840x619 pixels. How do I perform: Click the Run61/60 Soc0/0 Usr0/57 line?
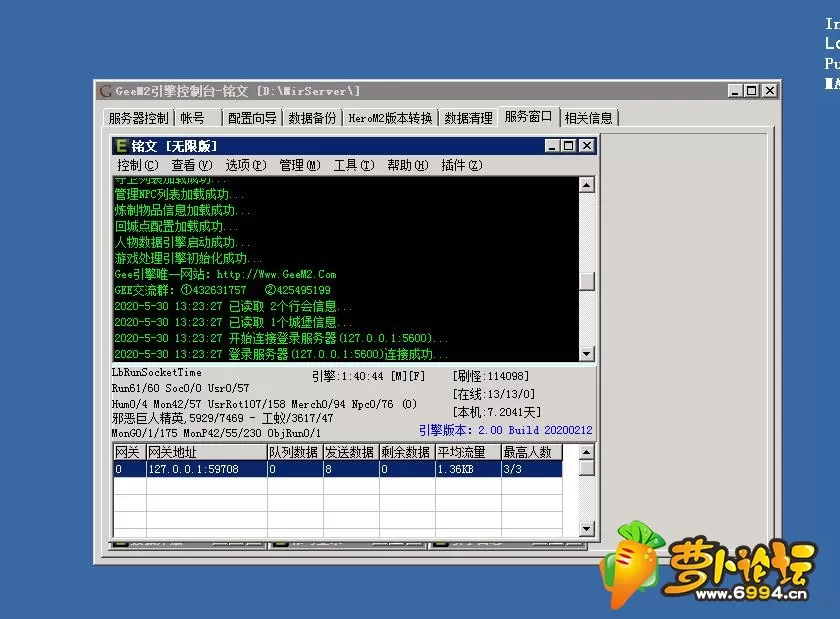click(x=180, y=387)
